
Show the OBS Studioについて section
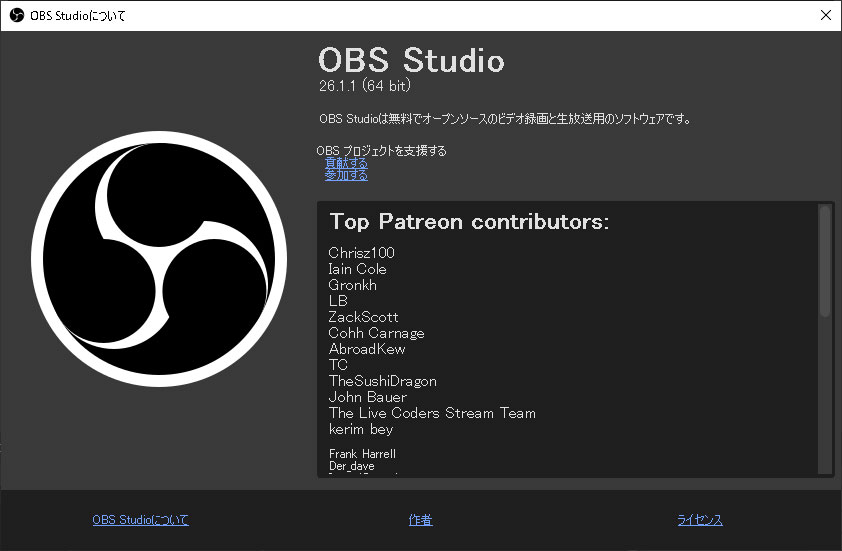tap(140, 520)
